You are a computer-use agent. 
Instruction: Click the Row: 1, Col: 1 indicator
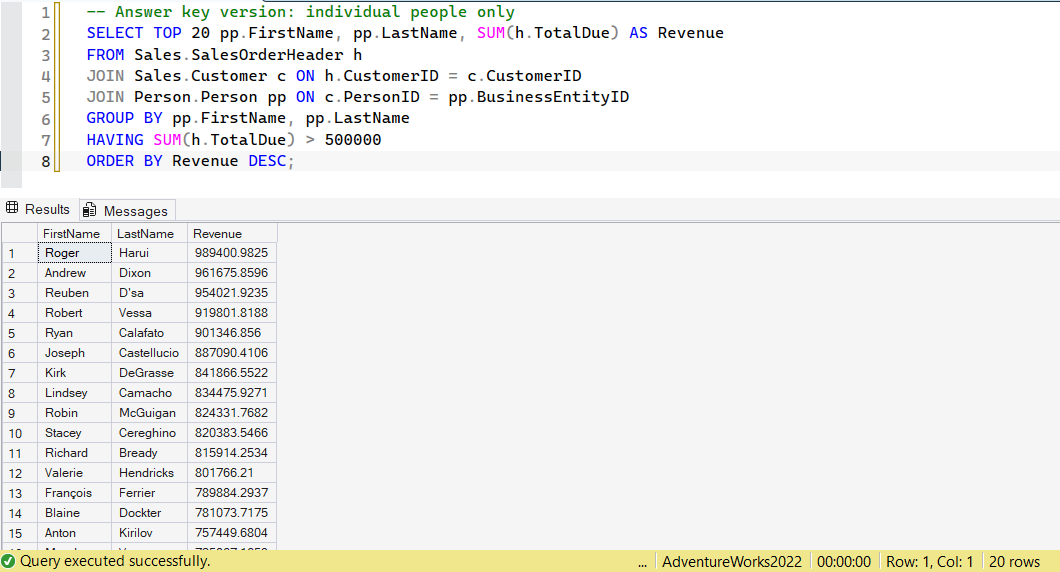[x=930, y=561]
